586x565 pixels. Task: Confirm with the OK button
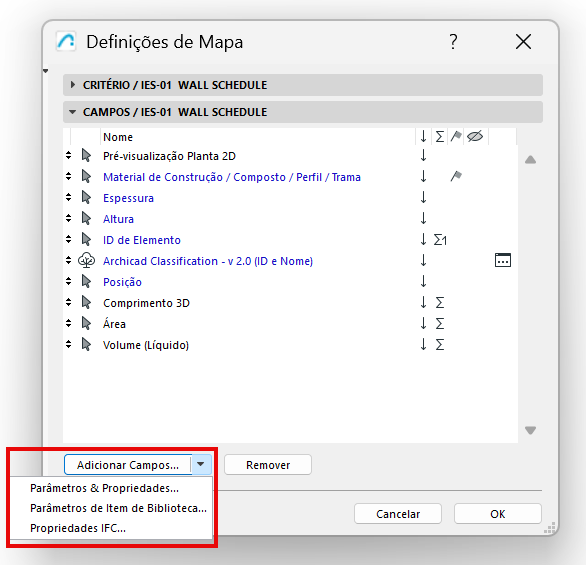497,514
